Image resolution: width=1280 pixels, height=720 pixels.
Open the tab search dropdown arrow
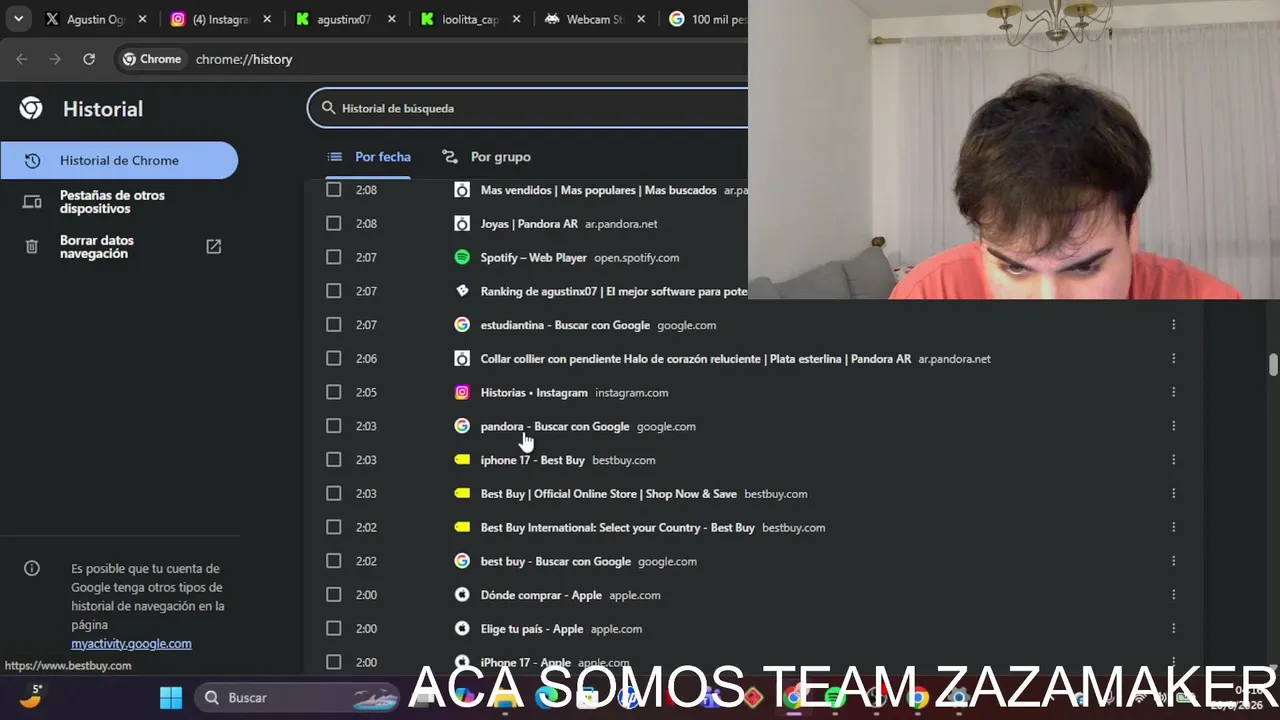18,19
